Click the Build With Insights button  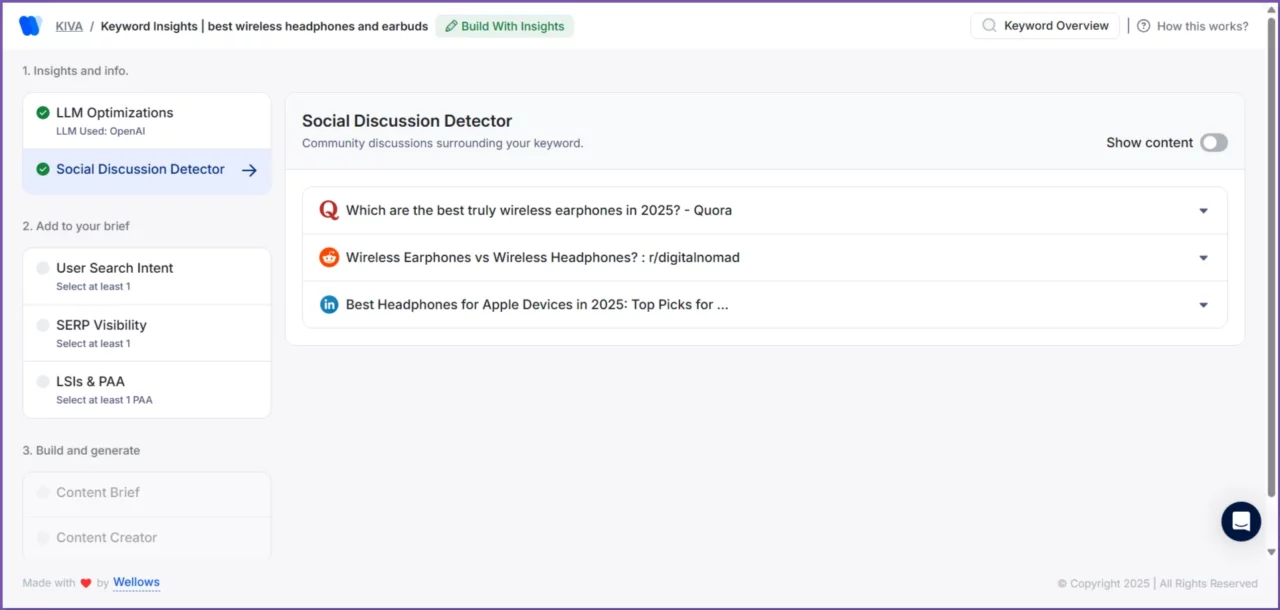[504, 26]
